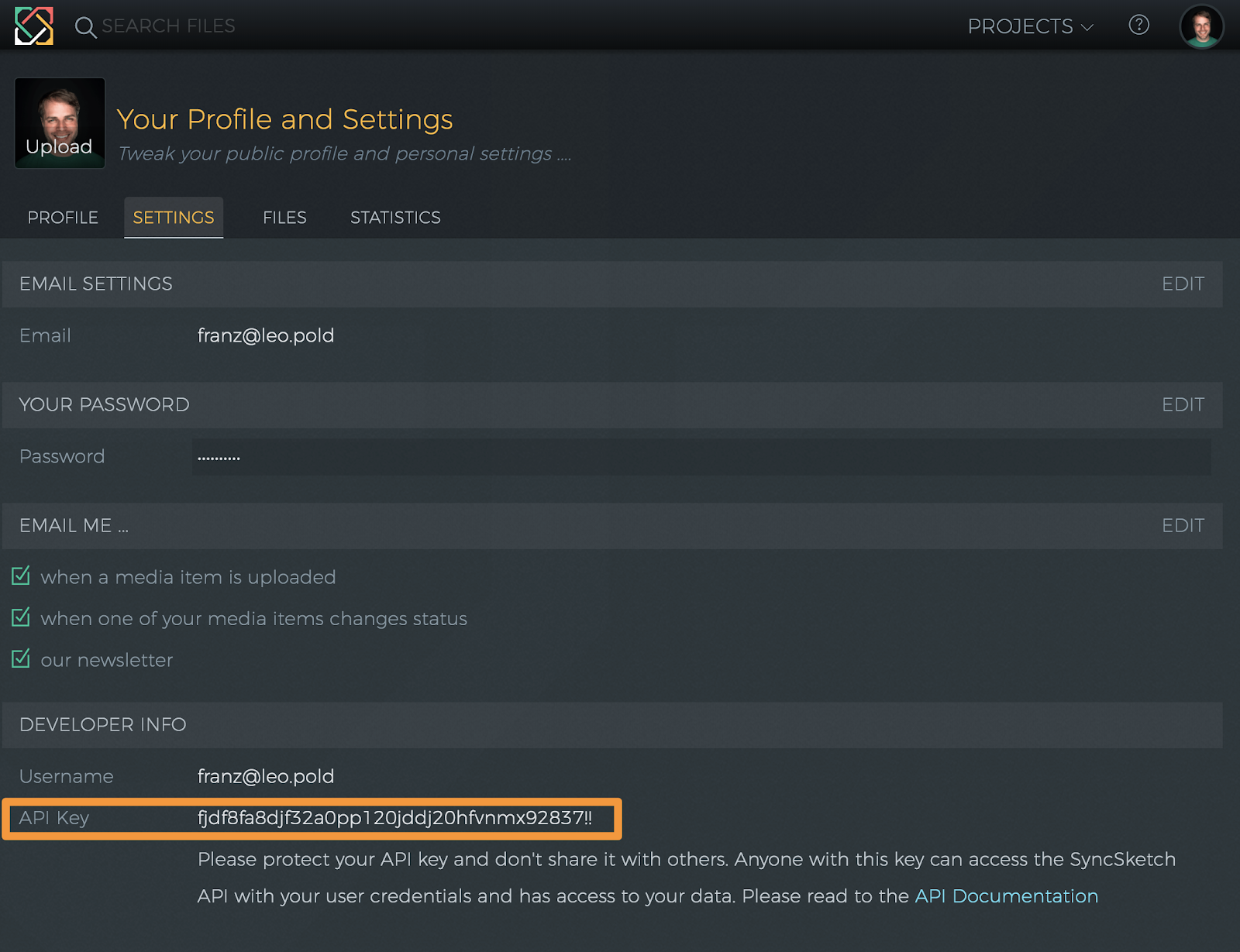Select the API Key value text
The width and height of the screenshot is (1240, 952).
[x=394, y=818]
